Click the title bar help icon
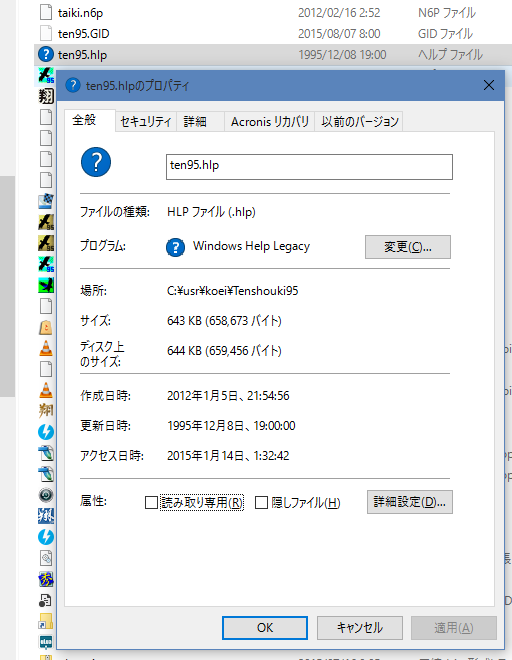The width and height of the screenshot is (512, 660). (x=73, y=85)
